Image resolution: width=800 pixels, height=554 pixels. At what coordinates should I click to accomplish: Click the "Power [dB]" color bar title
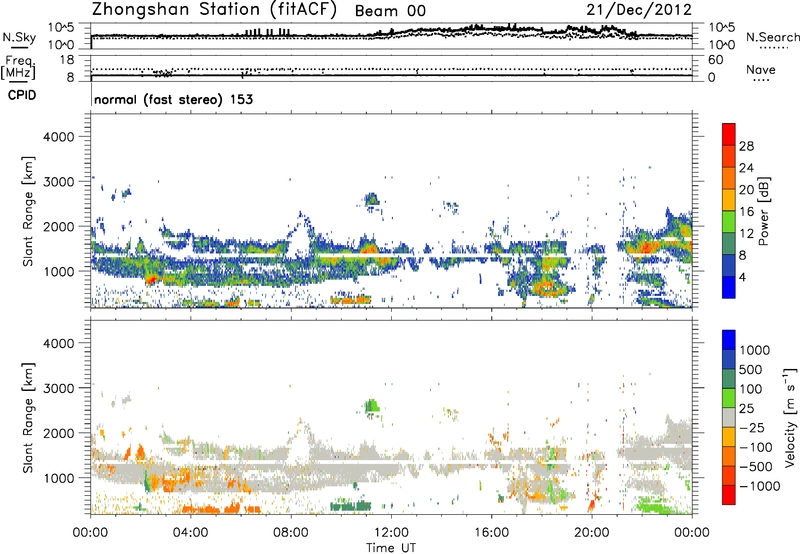pos(764,211)
